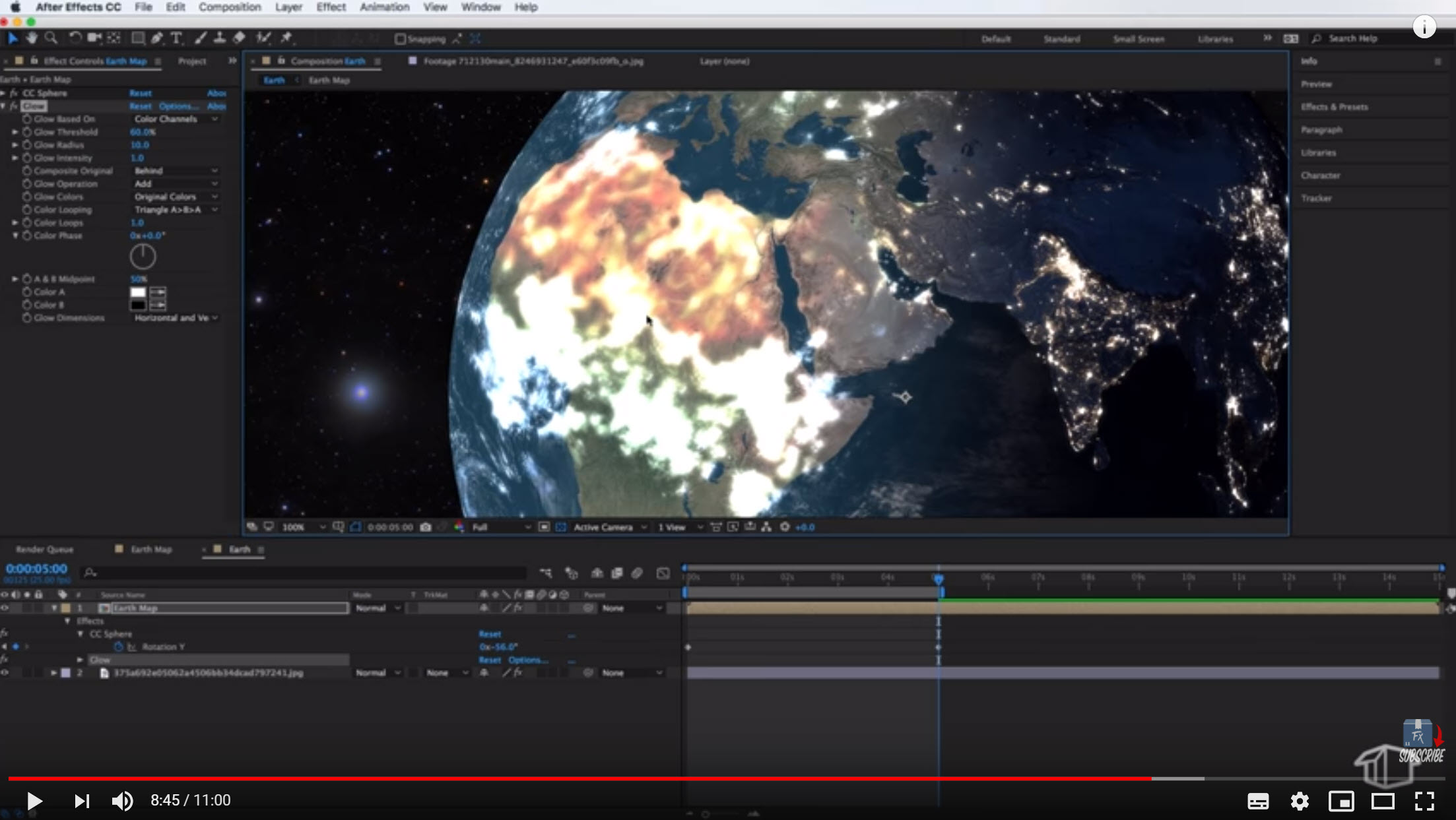The image size is (1456, 820).
Task: Open the Glow Dimensions dropdown
Action: click(x=176, y=318)
